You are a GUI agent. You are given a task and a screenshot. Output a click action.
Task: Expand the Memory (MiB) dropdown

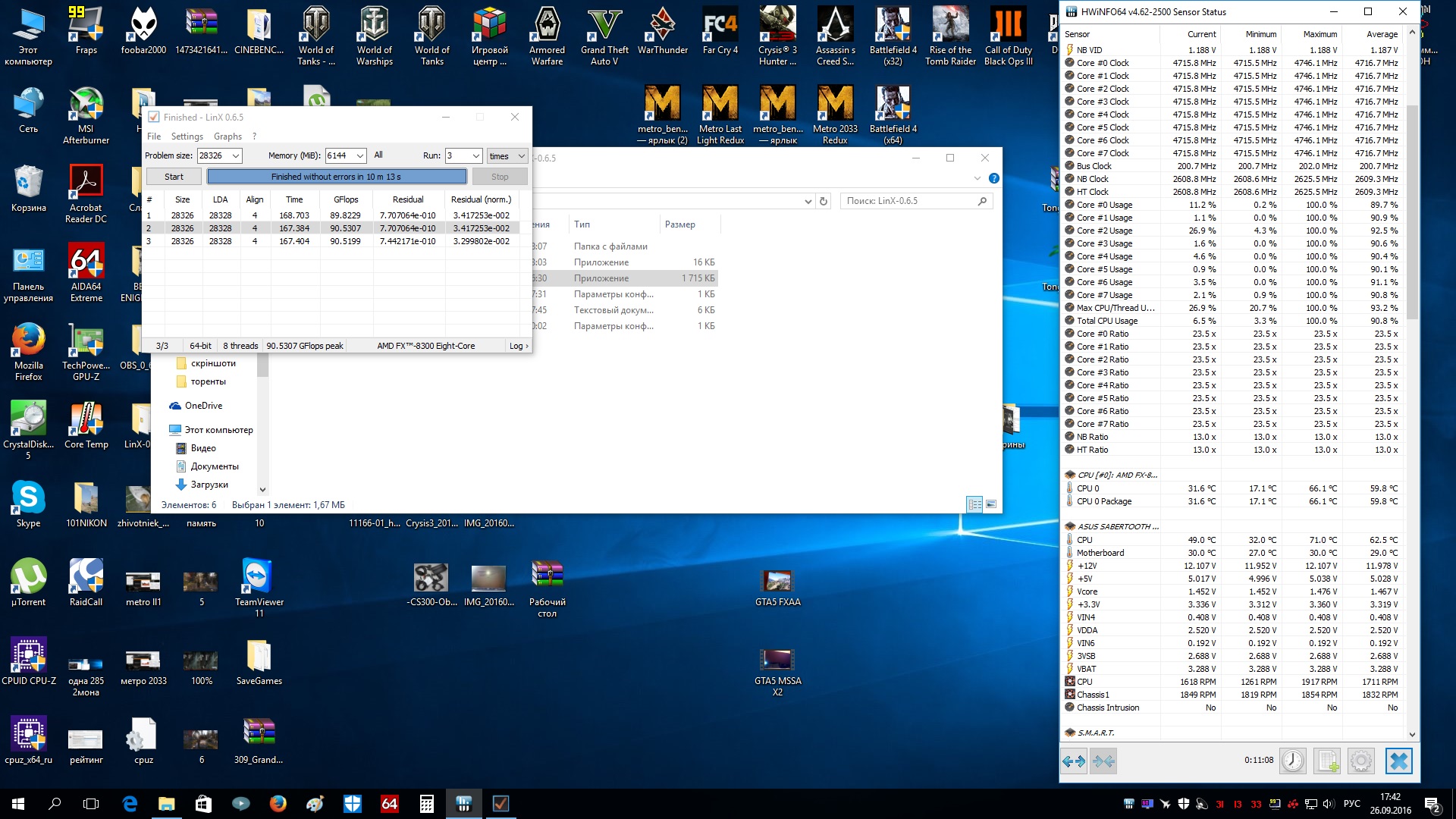[359, 155]
